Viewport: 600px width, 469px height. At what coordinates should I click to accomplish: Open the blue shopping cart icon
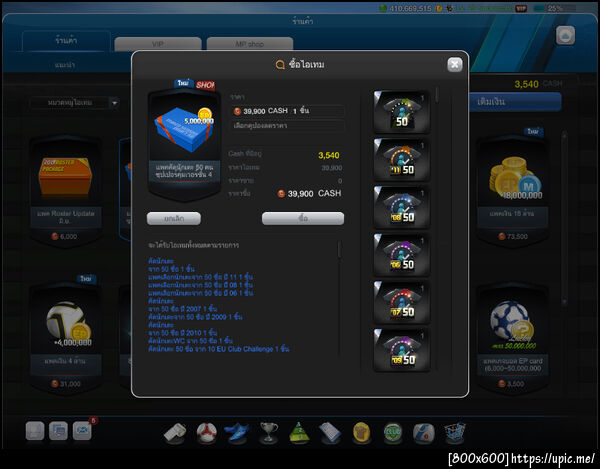pos(455,433)
